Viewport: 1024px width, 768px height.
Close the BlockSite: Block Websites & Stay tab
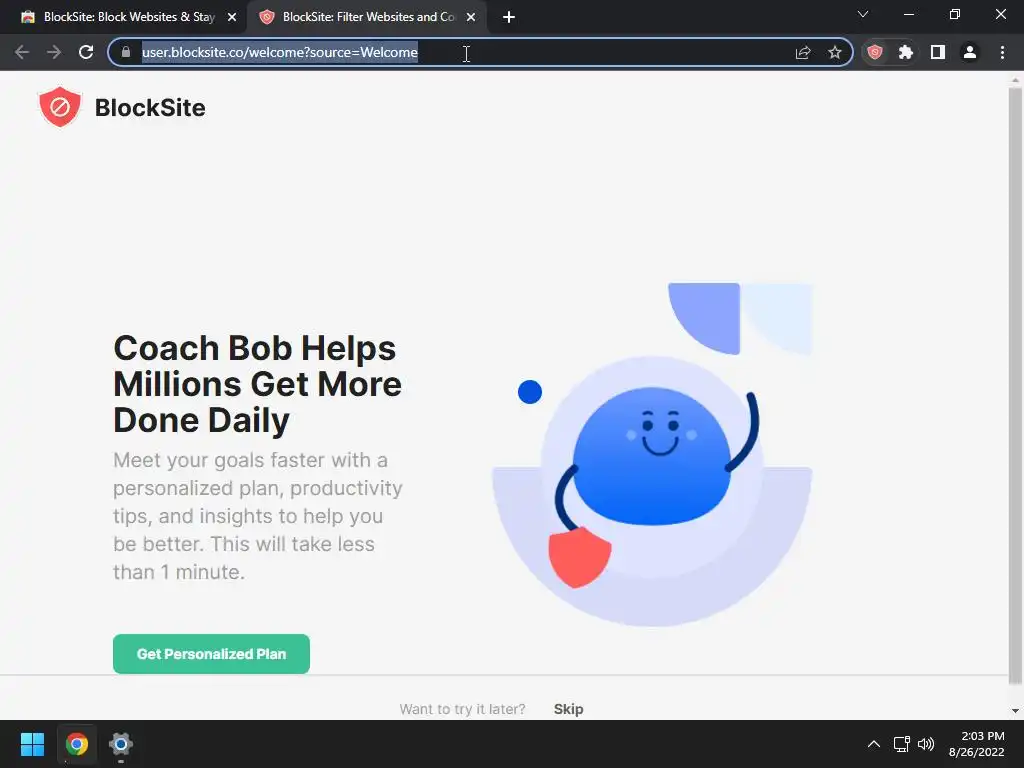pos(232,17)
